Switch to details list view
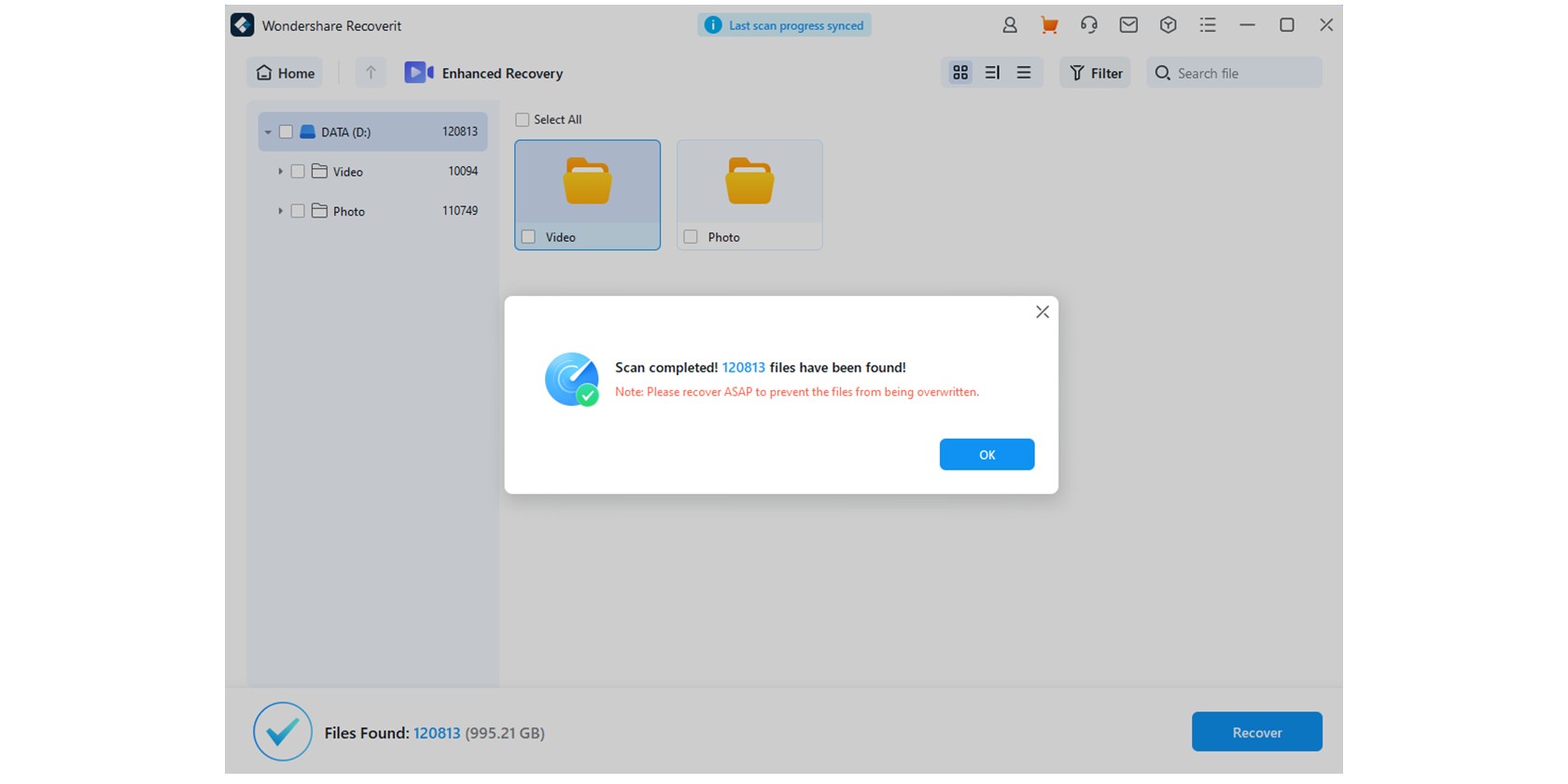 pos(992,73)
